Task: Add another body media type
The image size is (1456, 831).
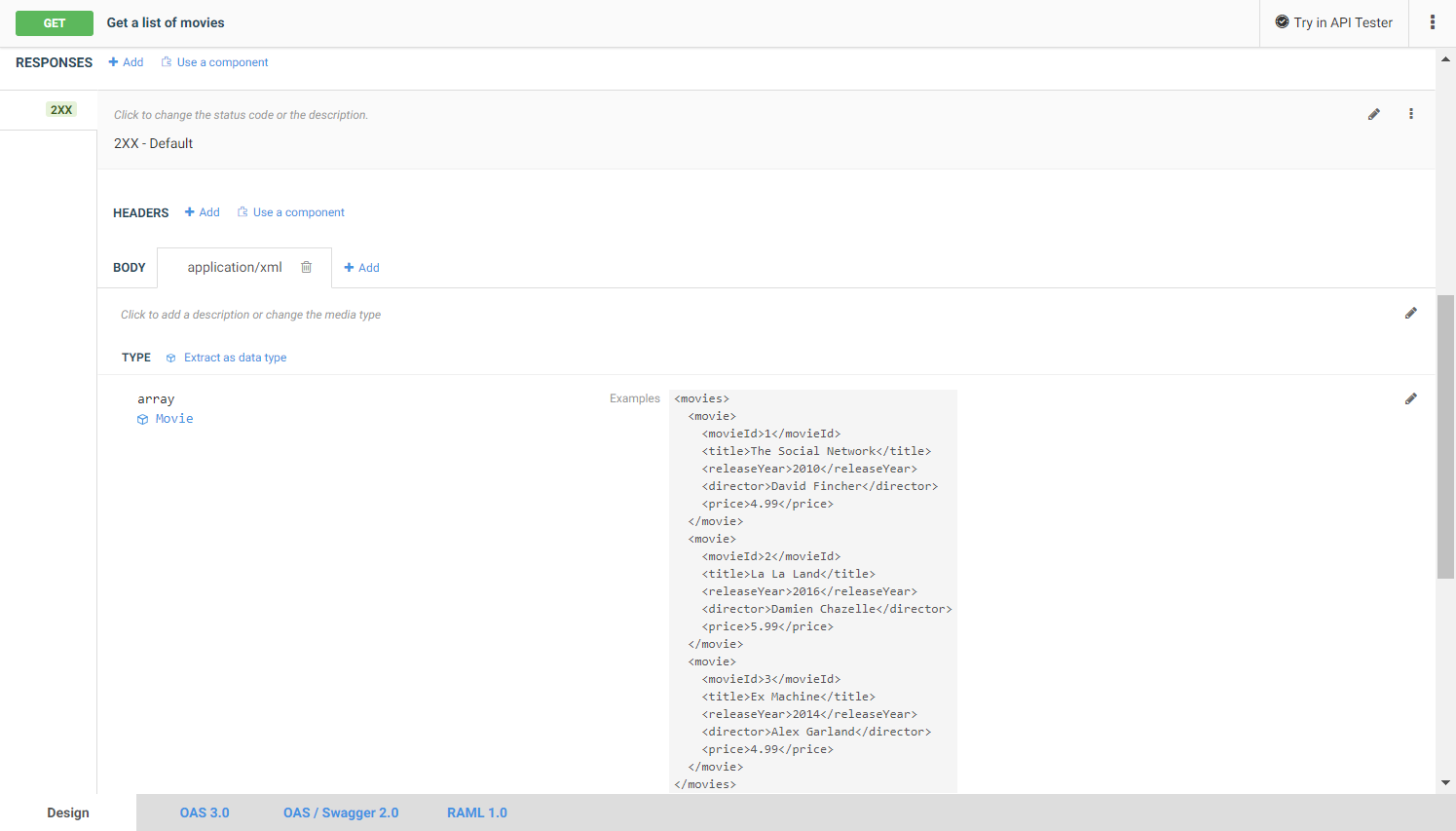Action: [361, 268]
